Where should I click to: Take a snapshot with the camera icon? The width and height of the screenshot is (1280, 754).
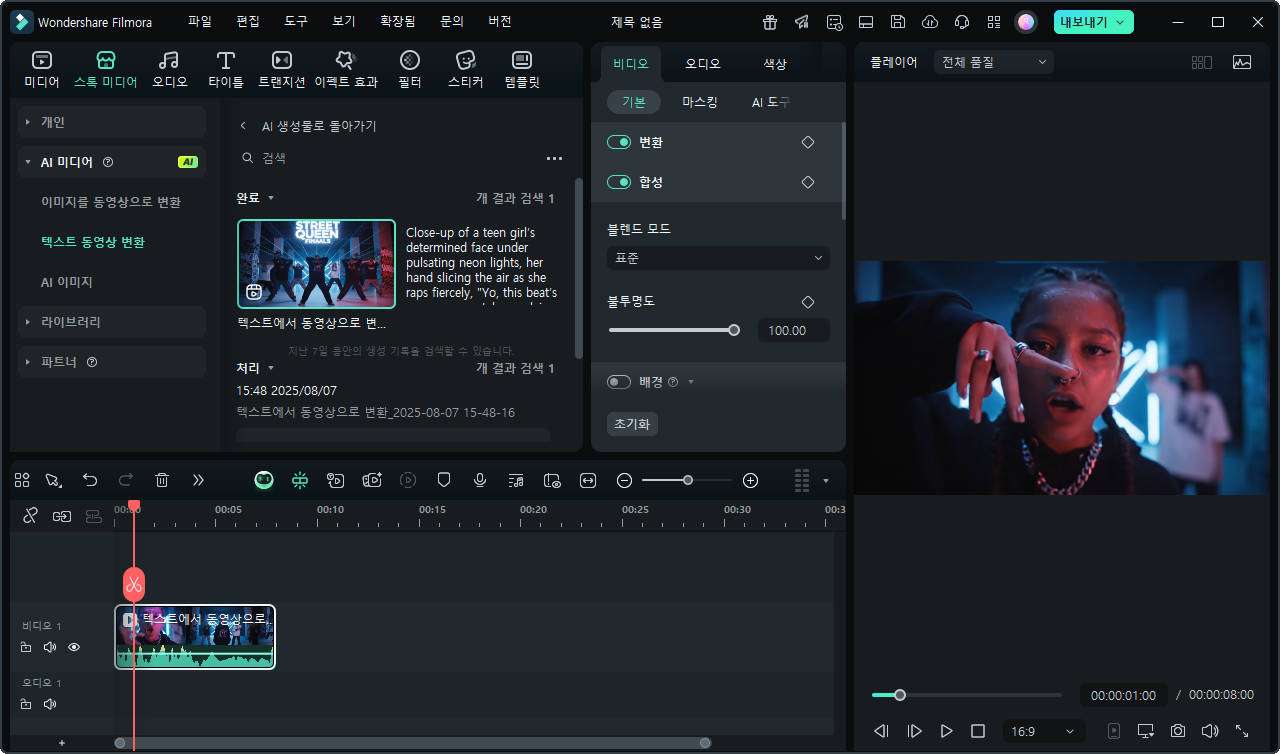pos(1178,731)
